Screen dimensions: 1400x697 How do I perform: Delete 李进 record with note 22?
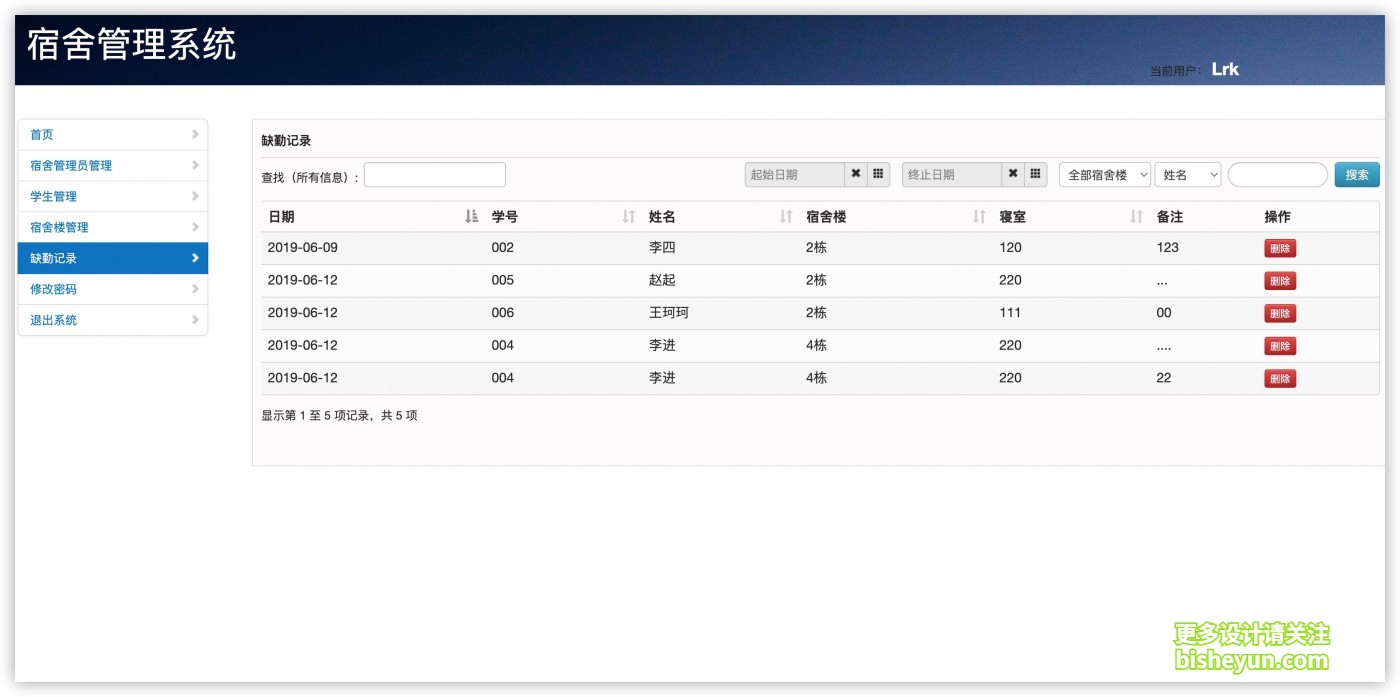pyautogui.click(x=1280, y=378)
